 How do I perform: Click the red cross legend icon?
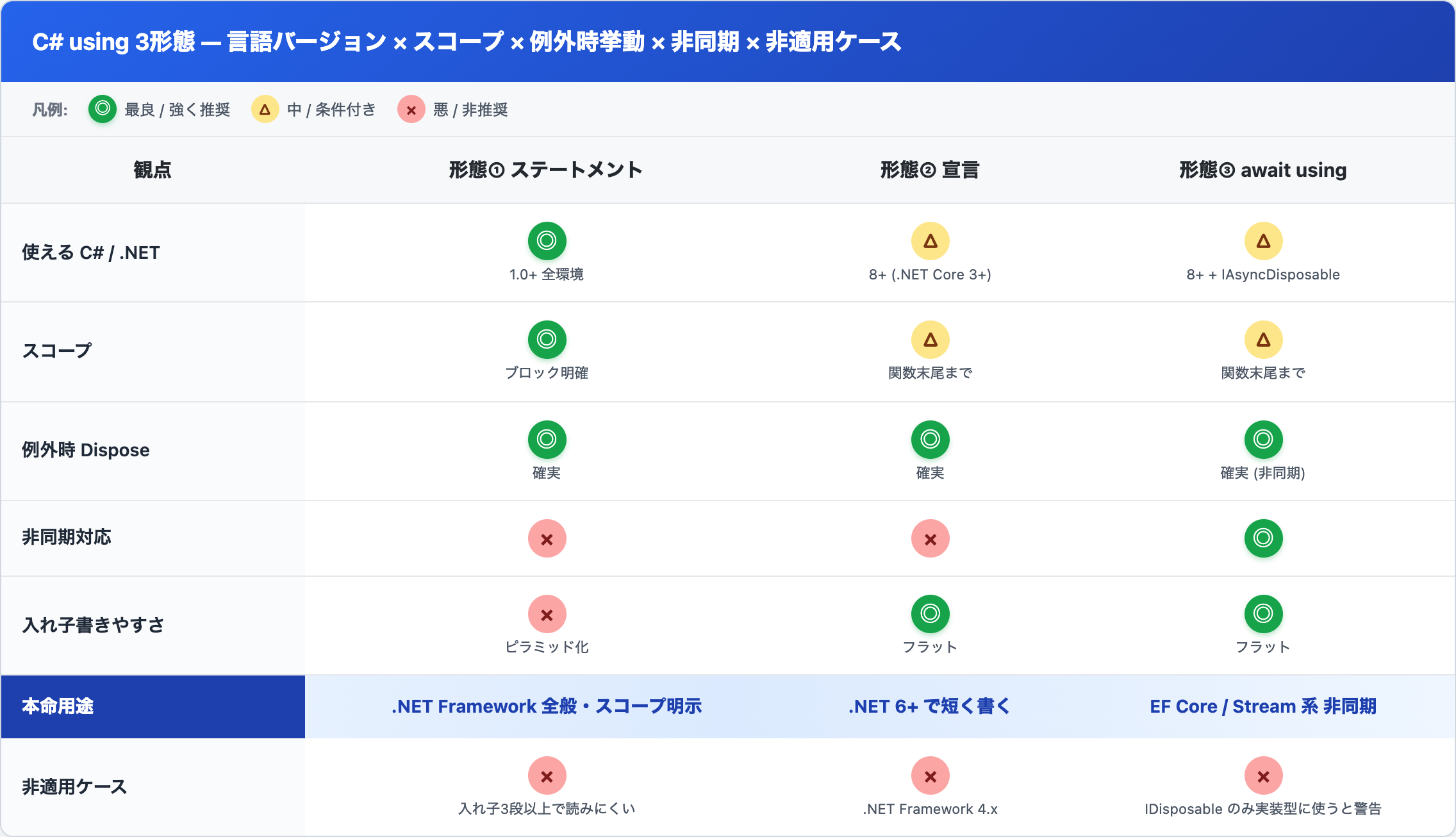pyautogui.click(x=411, y=109)
